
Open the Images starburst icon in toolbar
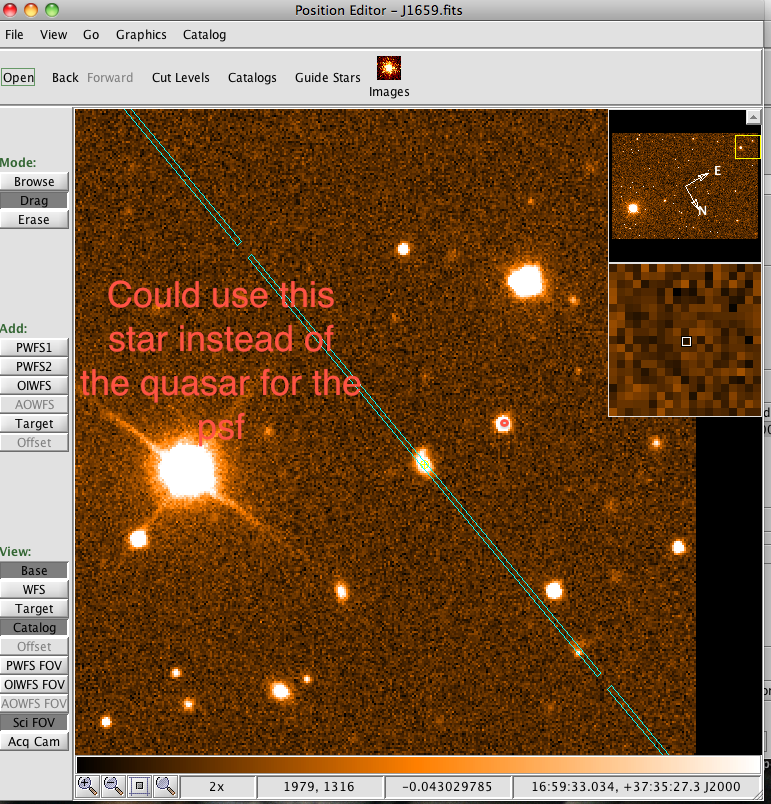(x=389, y=68)
